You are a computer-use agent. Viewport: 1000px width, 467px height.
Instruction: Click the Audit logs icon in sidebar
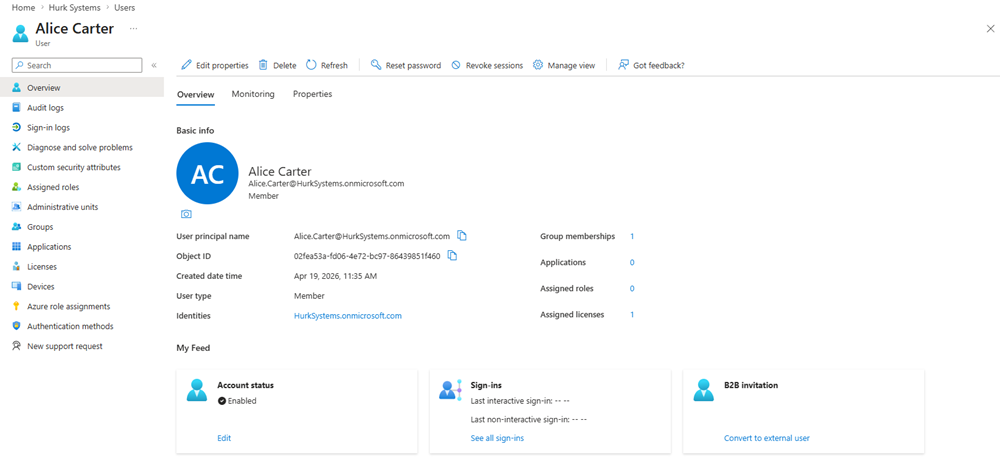(x=17, y=108)
